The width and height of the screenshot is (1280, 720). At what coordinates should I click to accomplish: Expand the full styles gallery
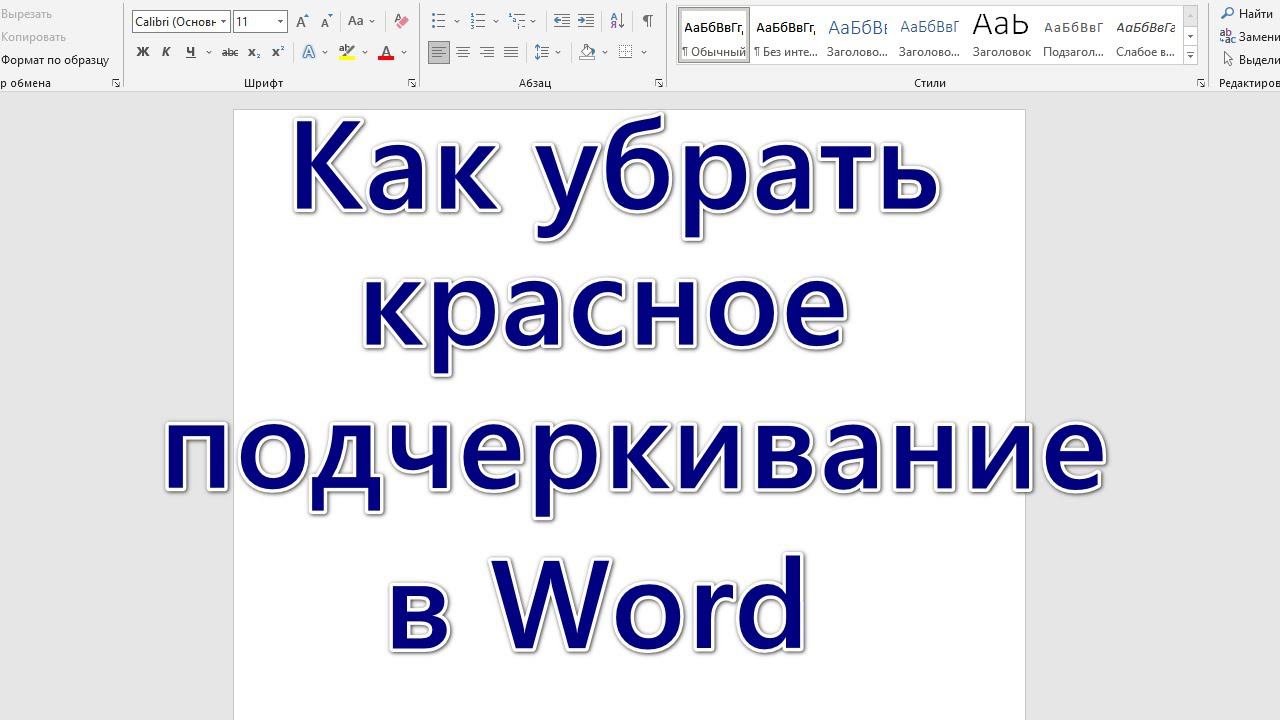point(1190,55)
